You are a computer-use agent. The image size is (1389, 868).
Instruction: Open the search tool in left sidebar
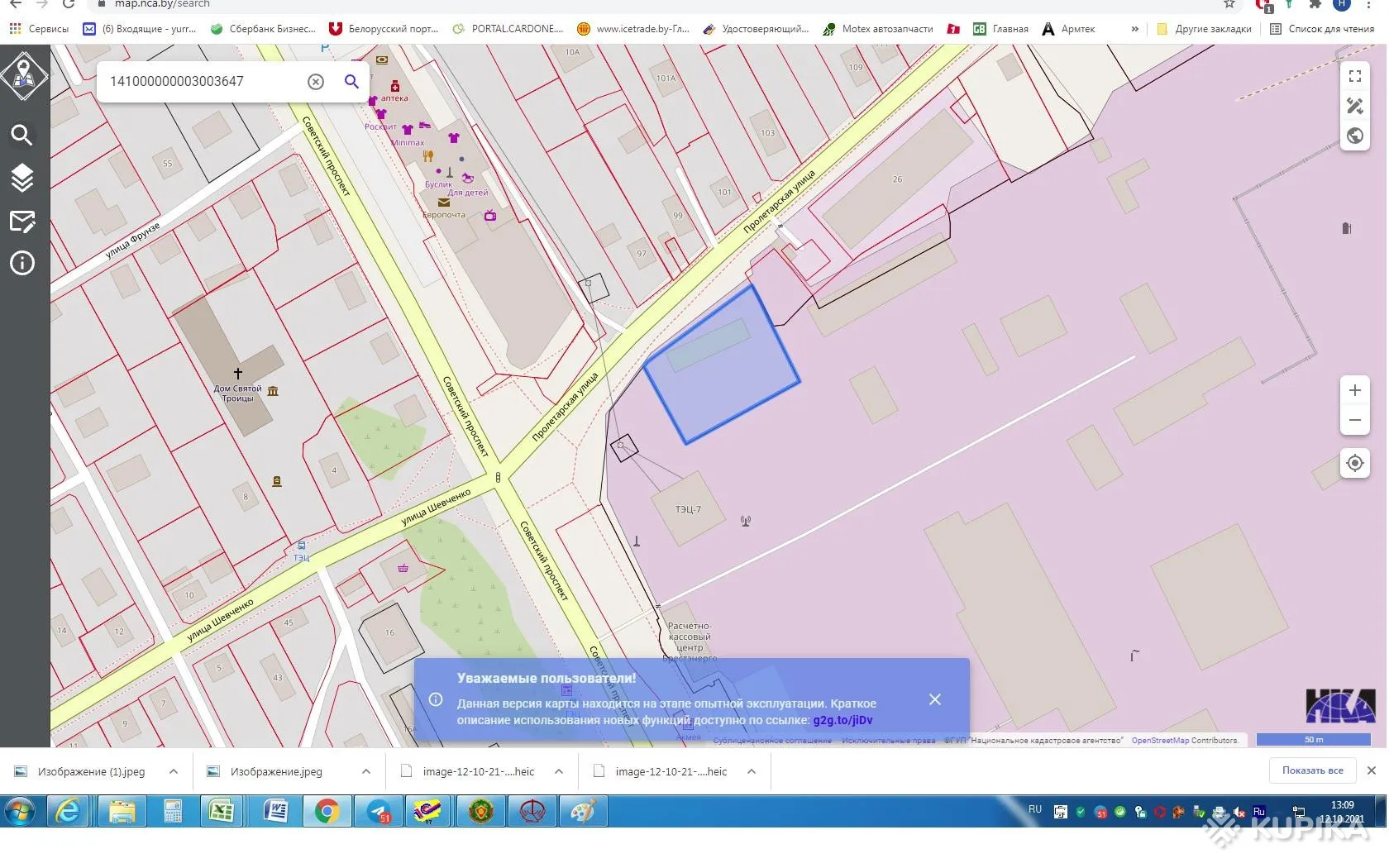pos(21,135)
